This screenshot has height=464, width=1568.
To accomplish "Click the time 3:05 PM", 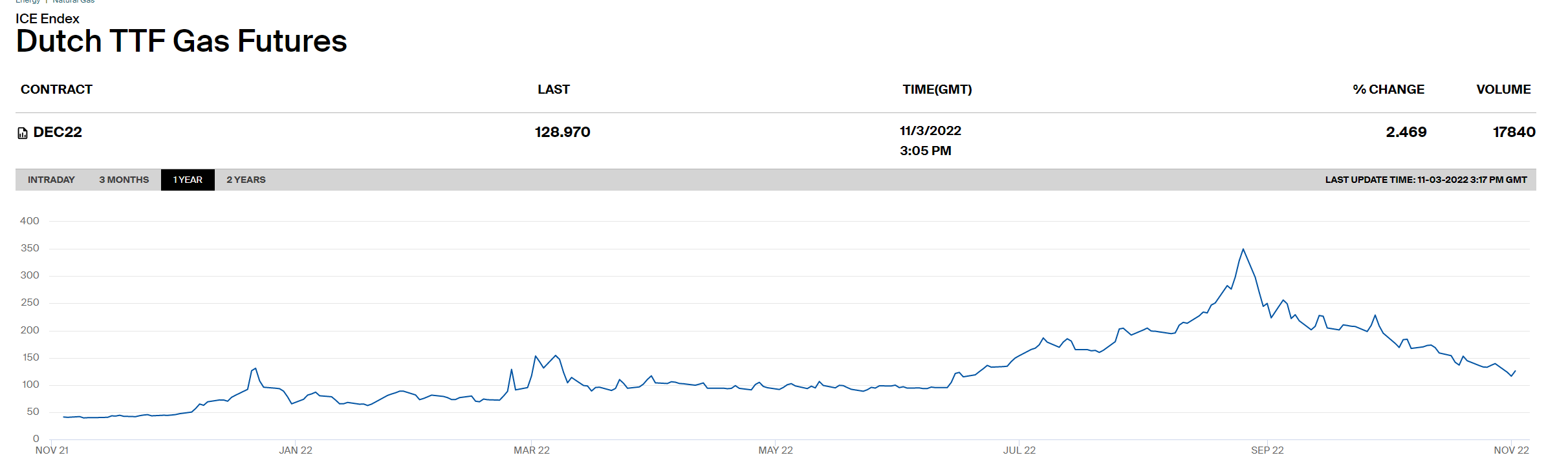I will (x=925, y=151).
